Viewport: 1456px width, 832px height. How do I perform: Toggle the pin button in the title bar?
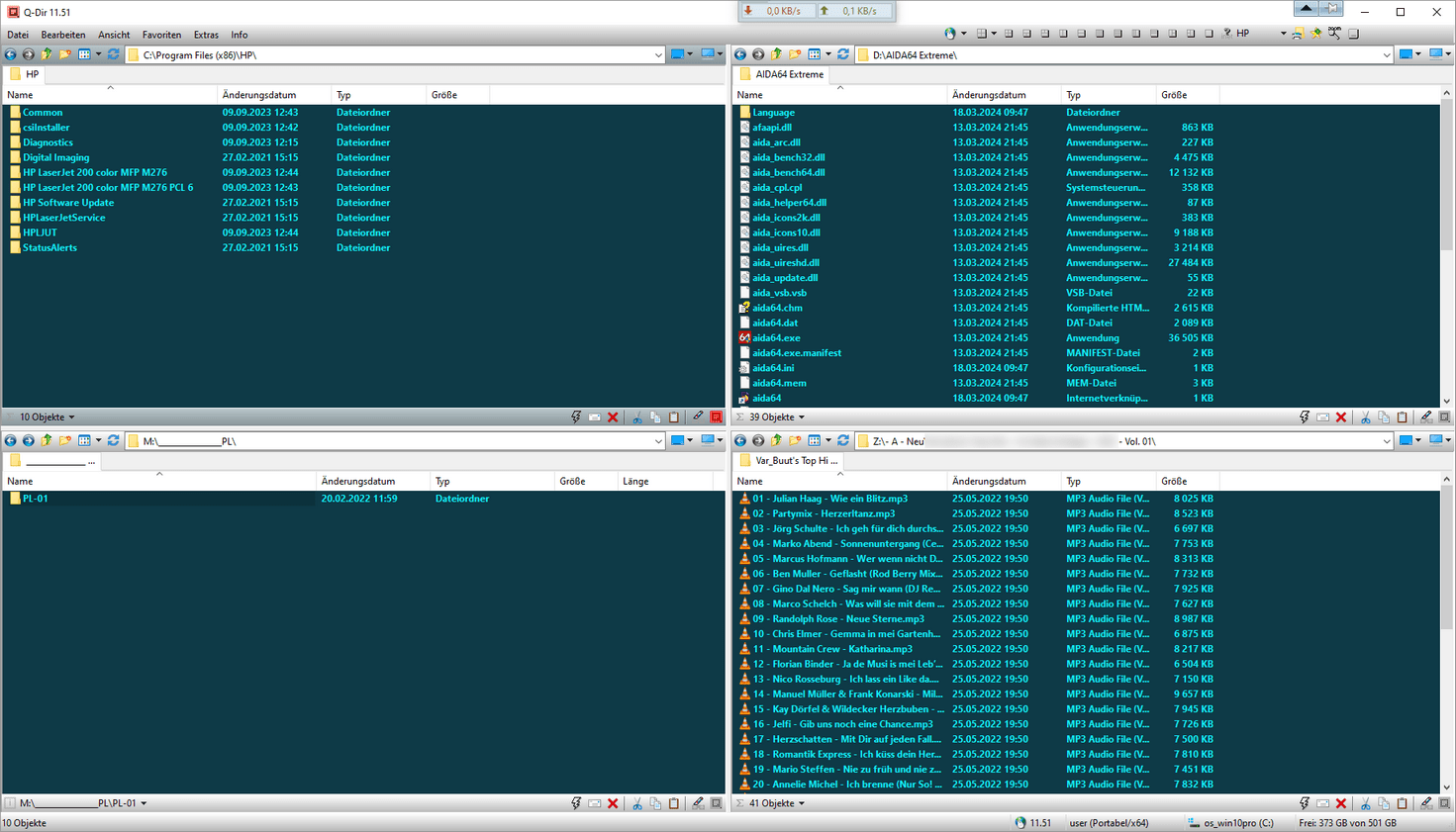point(1332,9)
